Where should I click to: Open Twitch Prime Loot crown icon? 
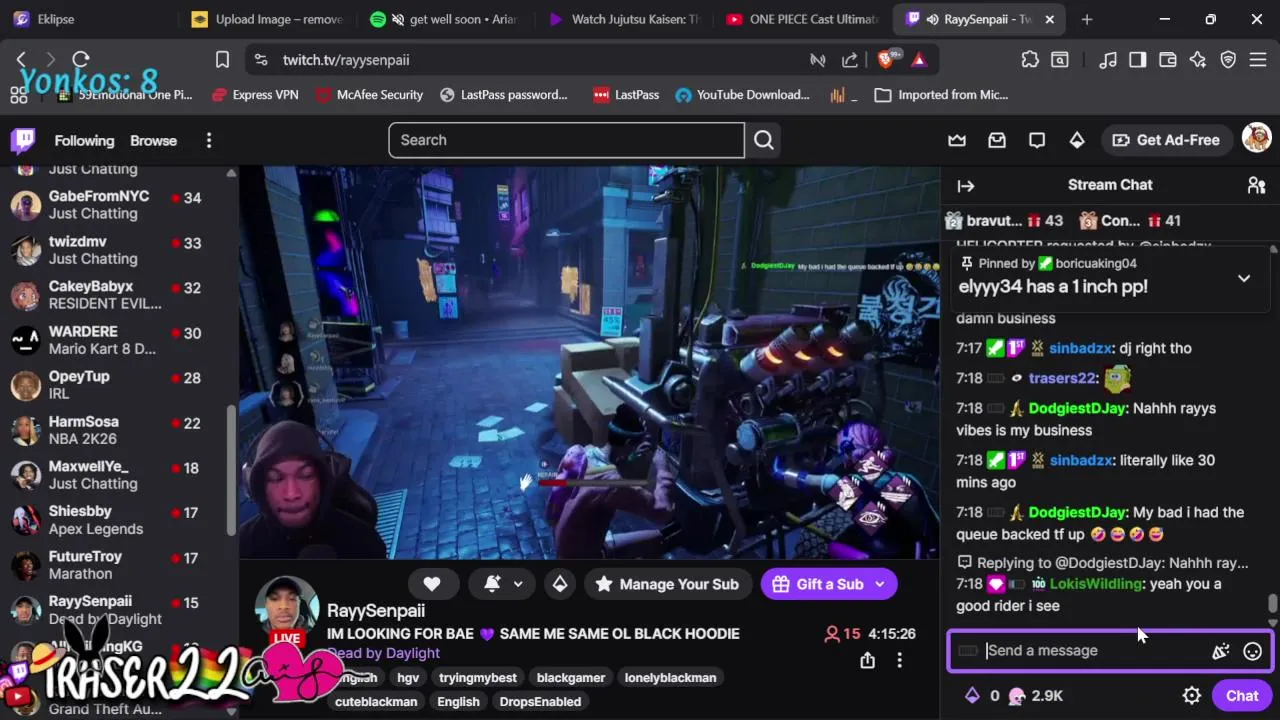point(957,140)
